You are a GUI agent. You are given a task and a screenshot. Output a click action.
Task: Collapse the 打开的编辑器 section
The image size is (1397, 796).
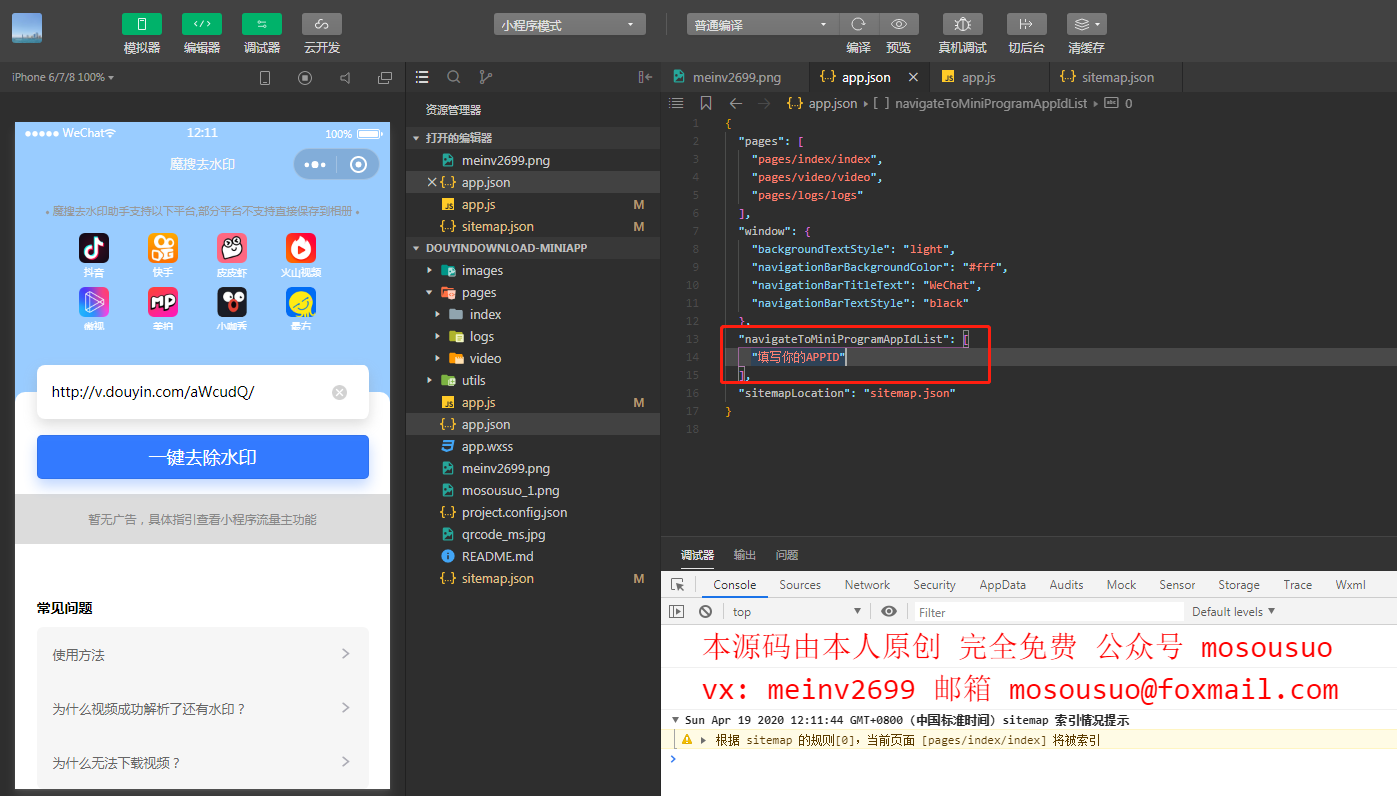tap(533, 138)
